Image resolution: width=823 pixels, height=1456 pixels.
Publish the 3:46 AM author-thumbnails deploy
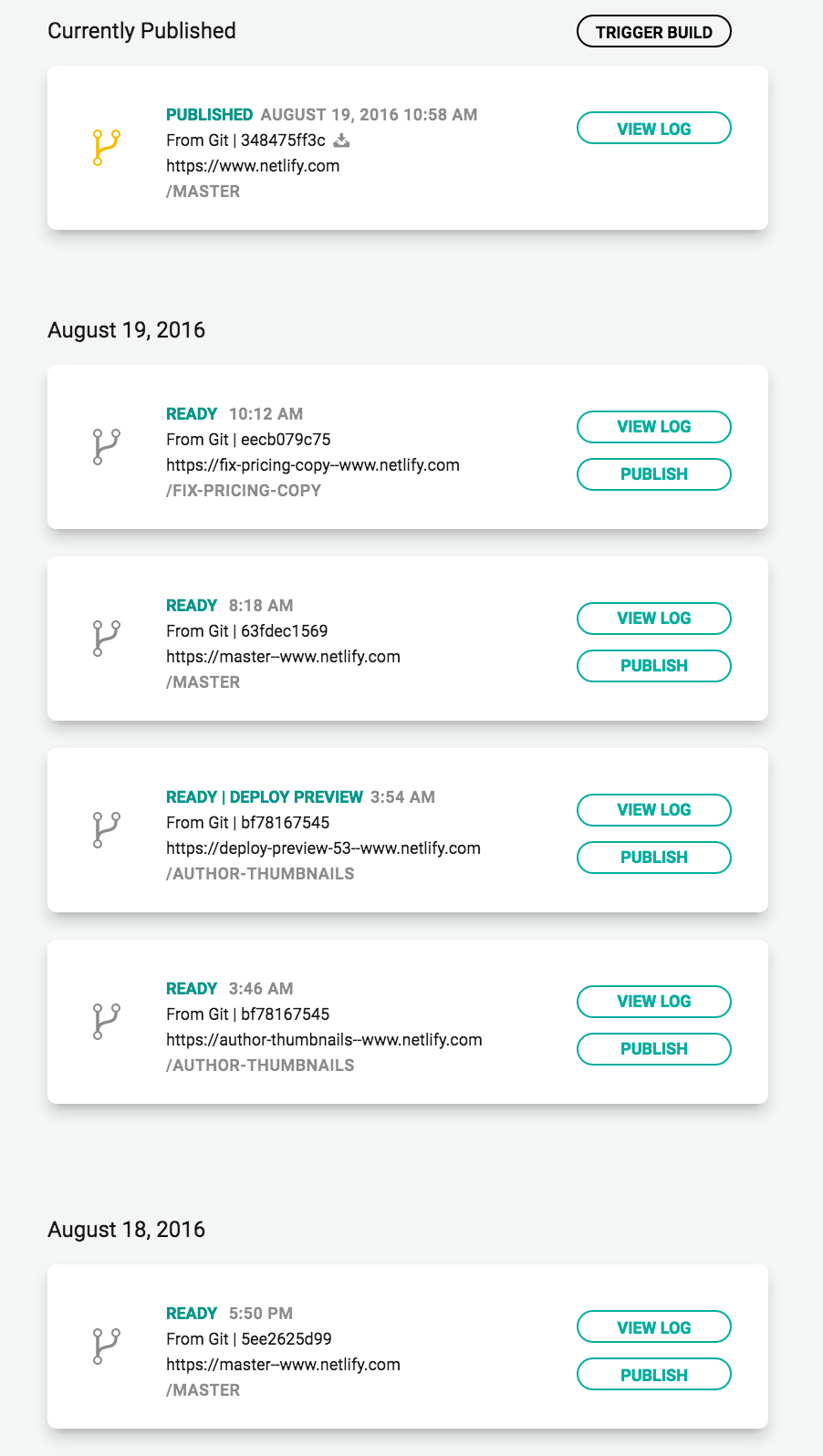653,1049
